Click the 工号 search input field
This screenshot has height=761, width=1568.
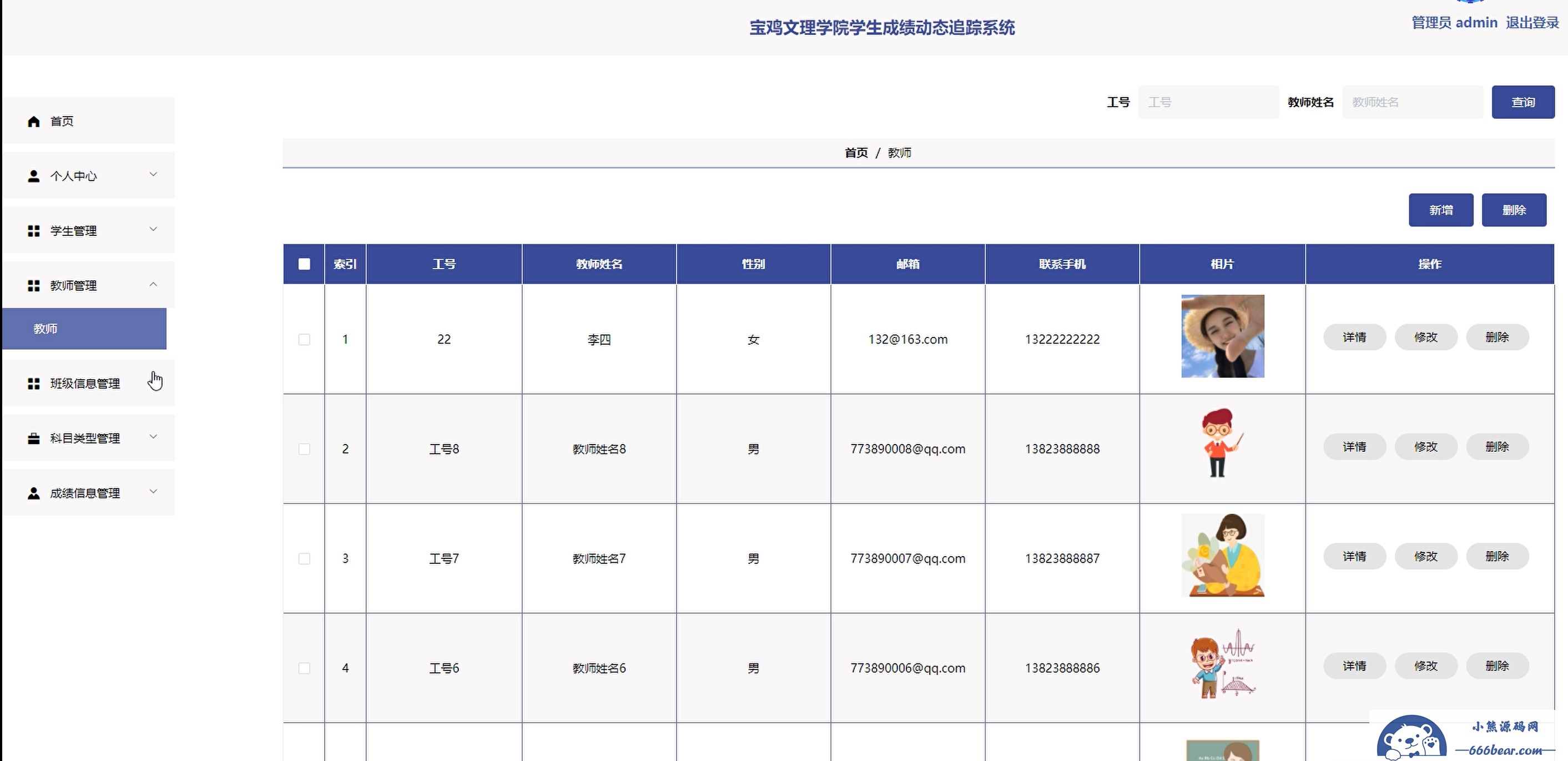click(1208, 102)
